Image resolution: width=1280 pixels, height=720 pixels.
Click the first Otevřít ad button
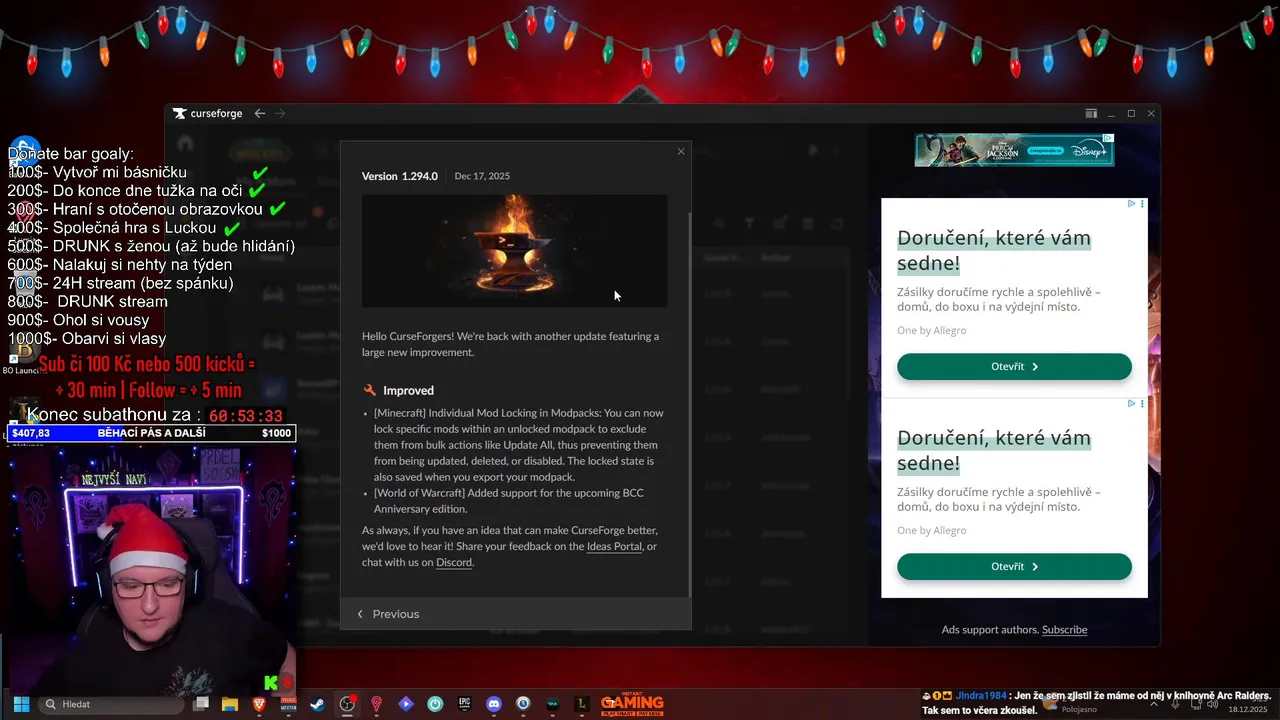(x=1014, y=366)
